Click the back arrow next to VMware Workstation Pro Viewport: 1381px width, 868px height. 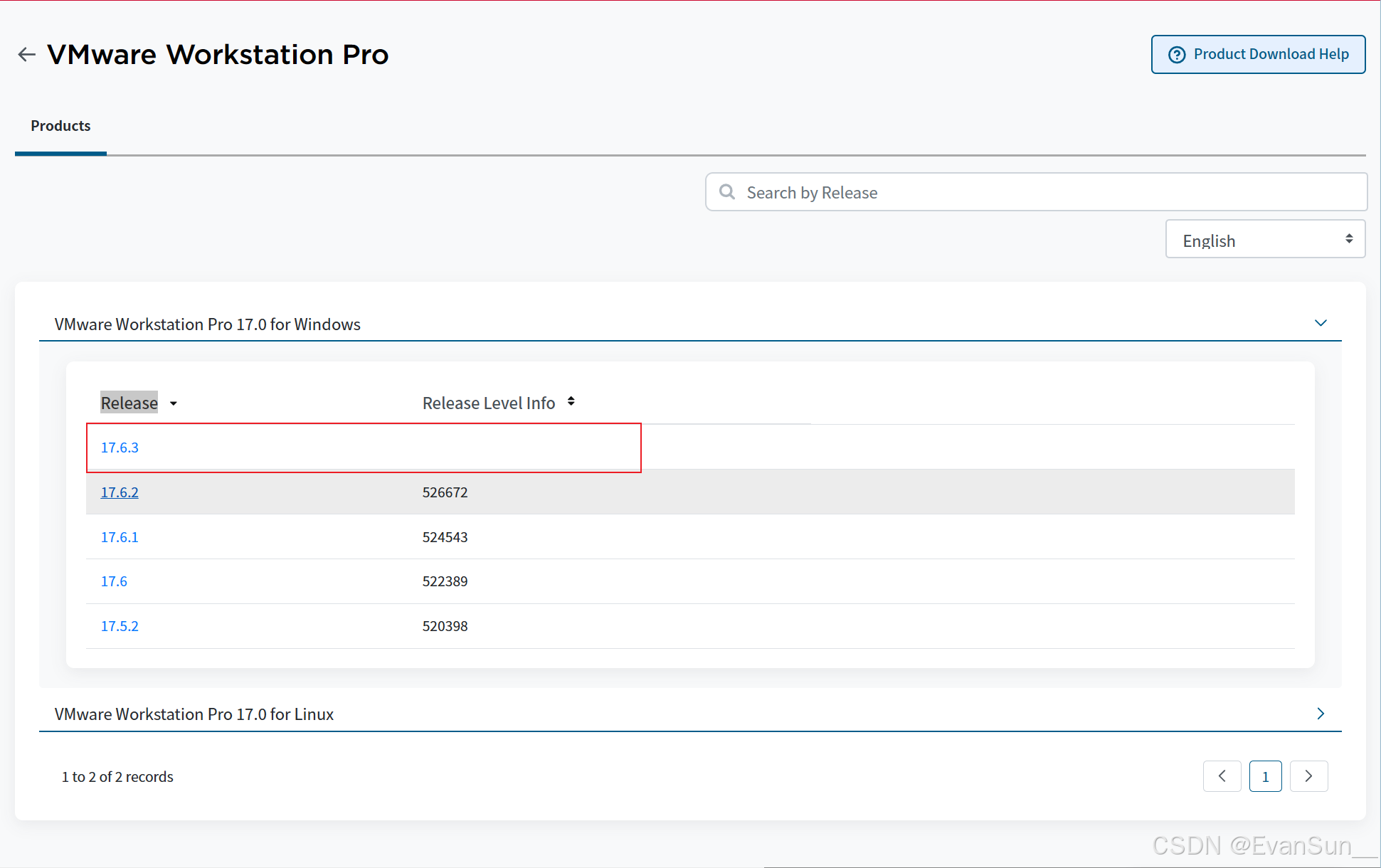27,55
